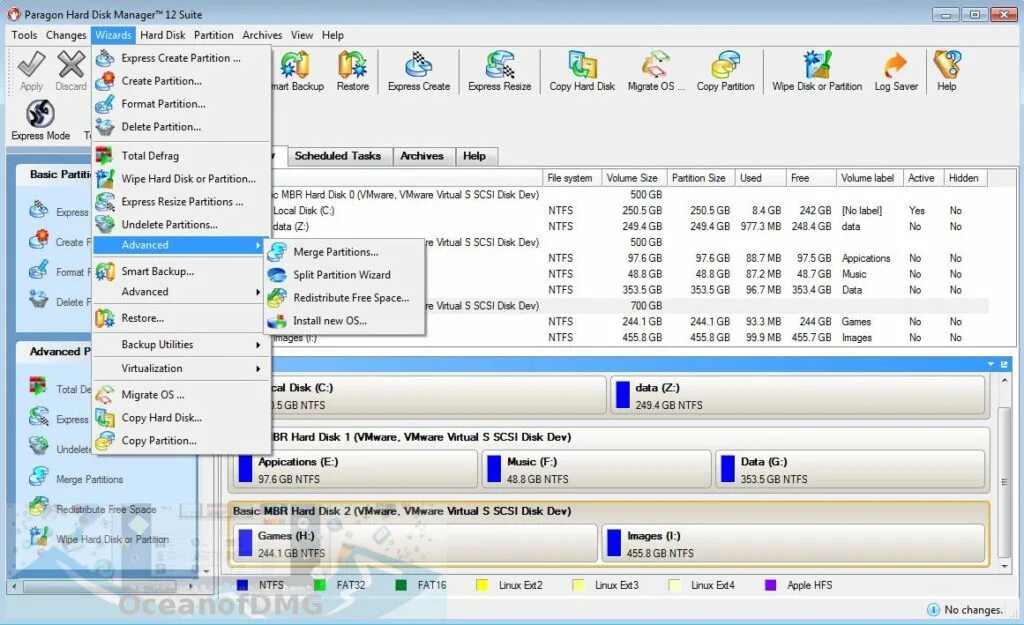1024x625 pixels.
Task: Open the Tools menu
Action: tap(24, 35)
